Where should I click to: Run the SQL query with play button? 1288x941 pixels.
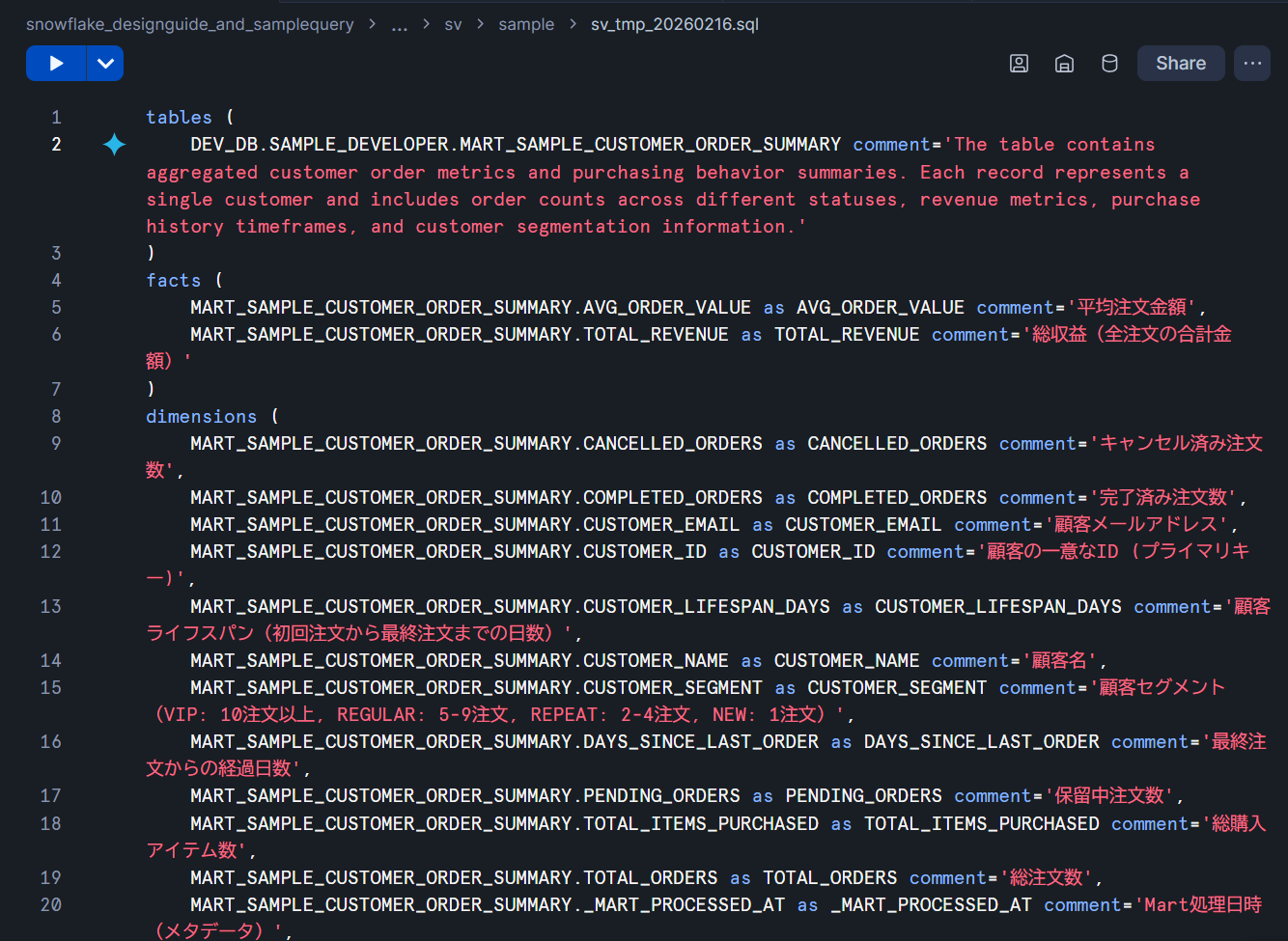tap(56, 64)
